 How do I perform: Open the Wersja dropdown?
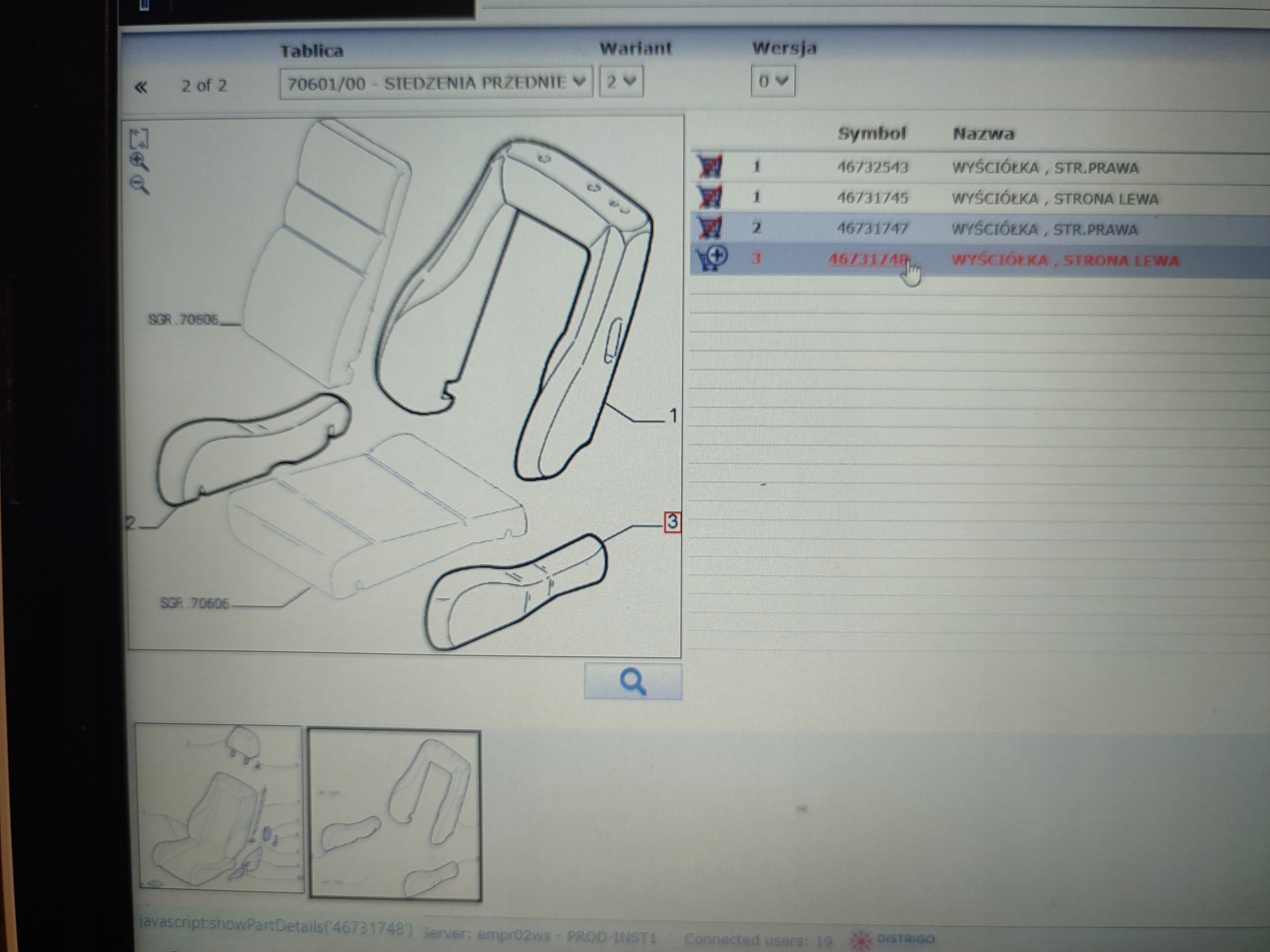pyautogui.click(x=772, y=81)
